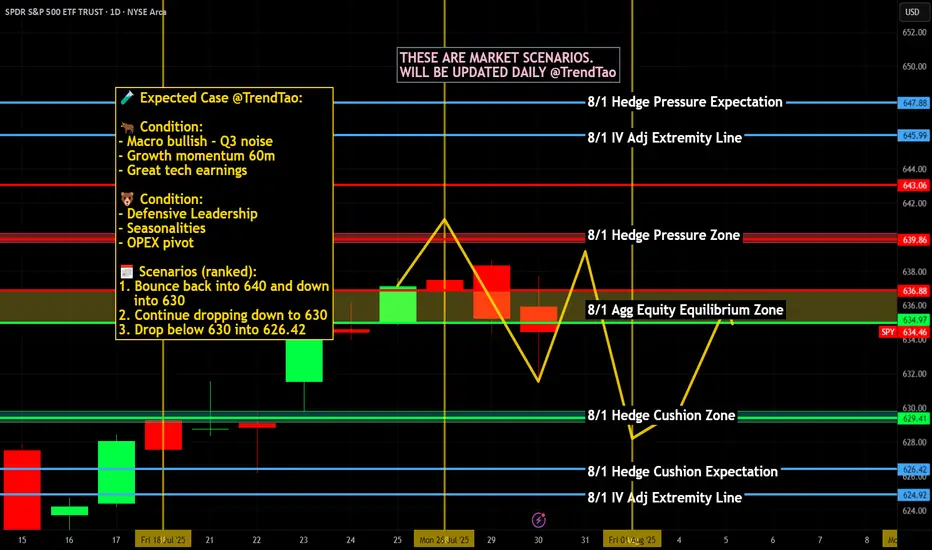Viewport: 932px width, 550px height.
Task: Select the 629.41 green price label
Action: (914, 419)
